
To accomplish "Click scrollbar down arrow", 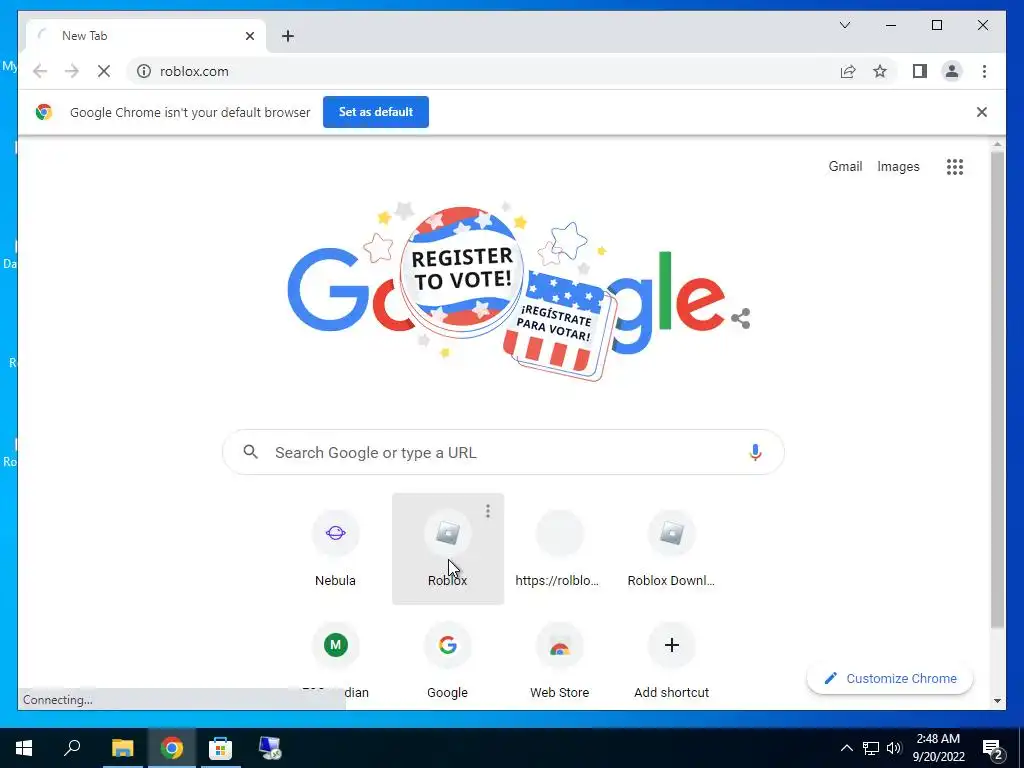I will click(x=997, y=701).
